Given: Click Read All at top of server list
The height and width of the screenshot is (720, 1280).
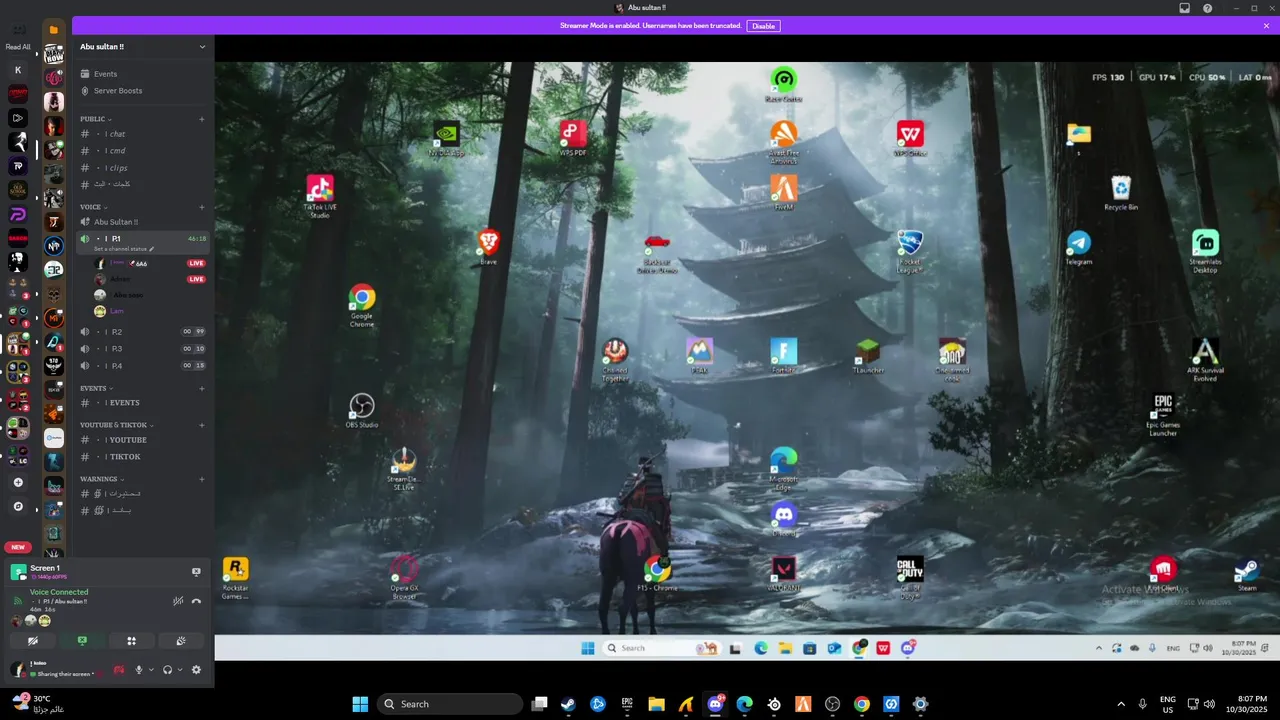Looking at the screenshot, I should (18, 47).
